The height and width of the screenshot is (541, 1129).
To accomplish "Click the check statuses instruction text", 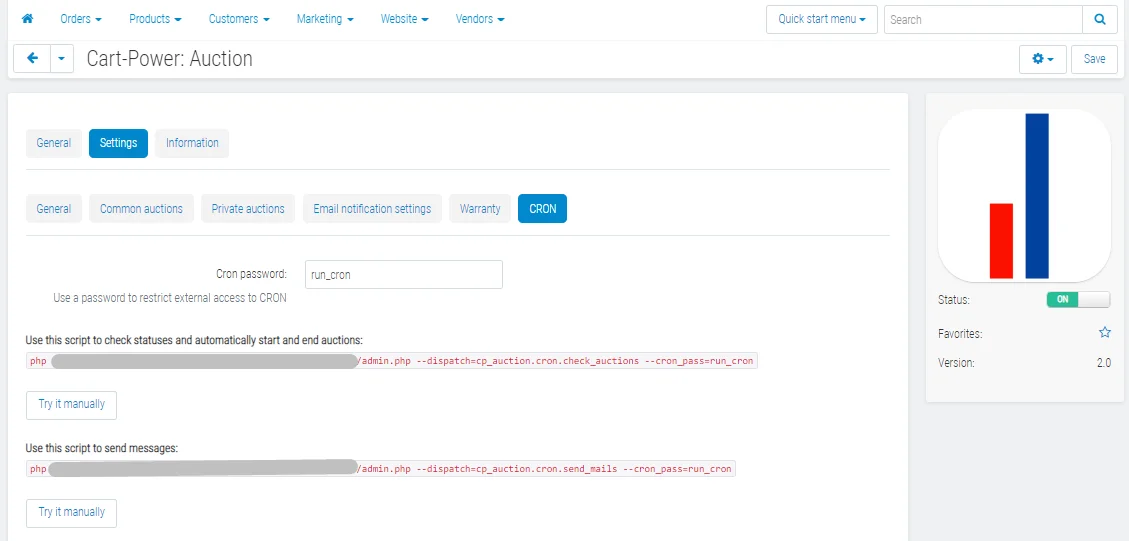I will click(x=194, y=340).
